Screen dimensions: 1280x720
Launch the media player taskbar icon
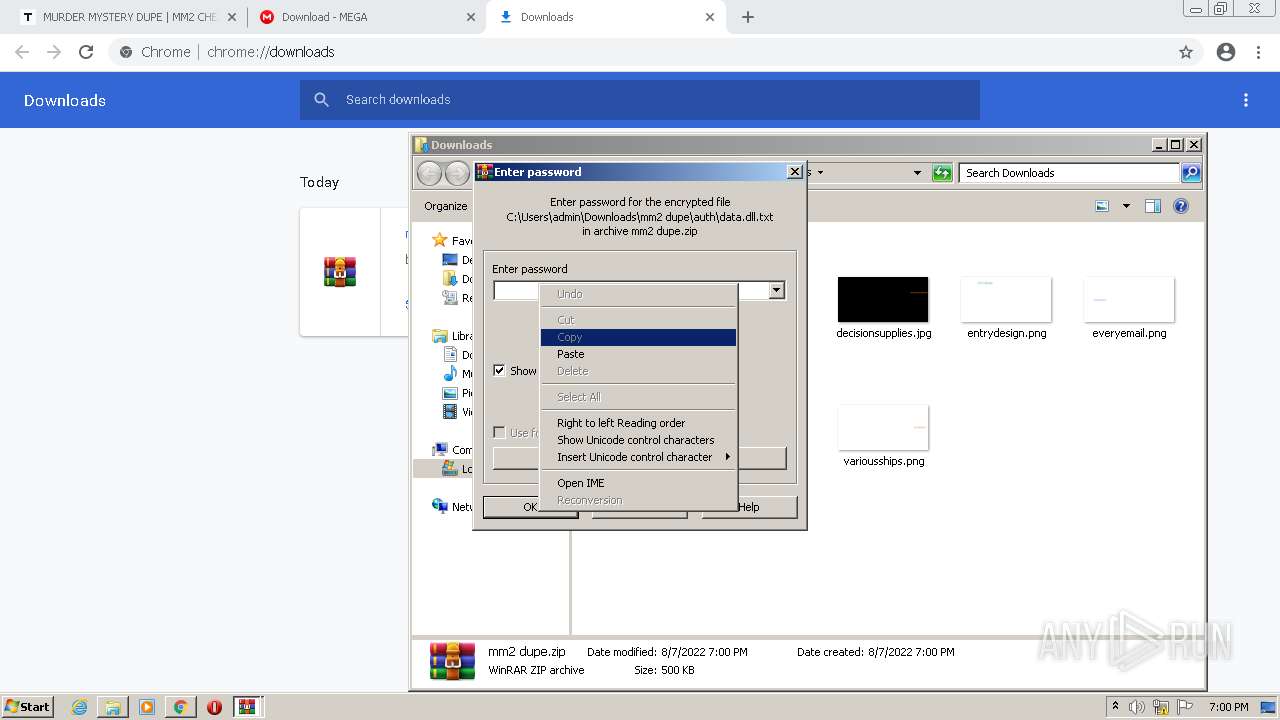coord(147,707)
